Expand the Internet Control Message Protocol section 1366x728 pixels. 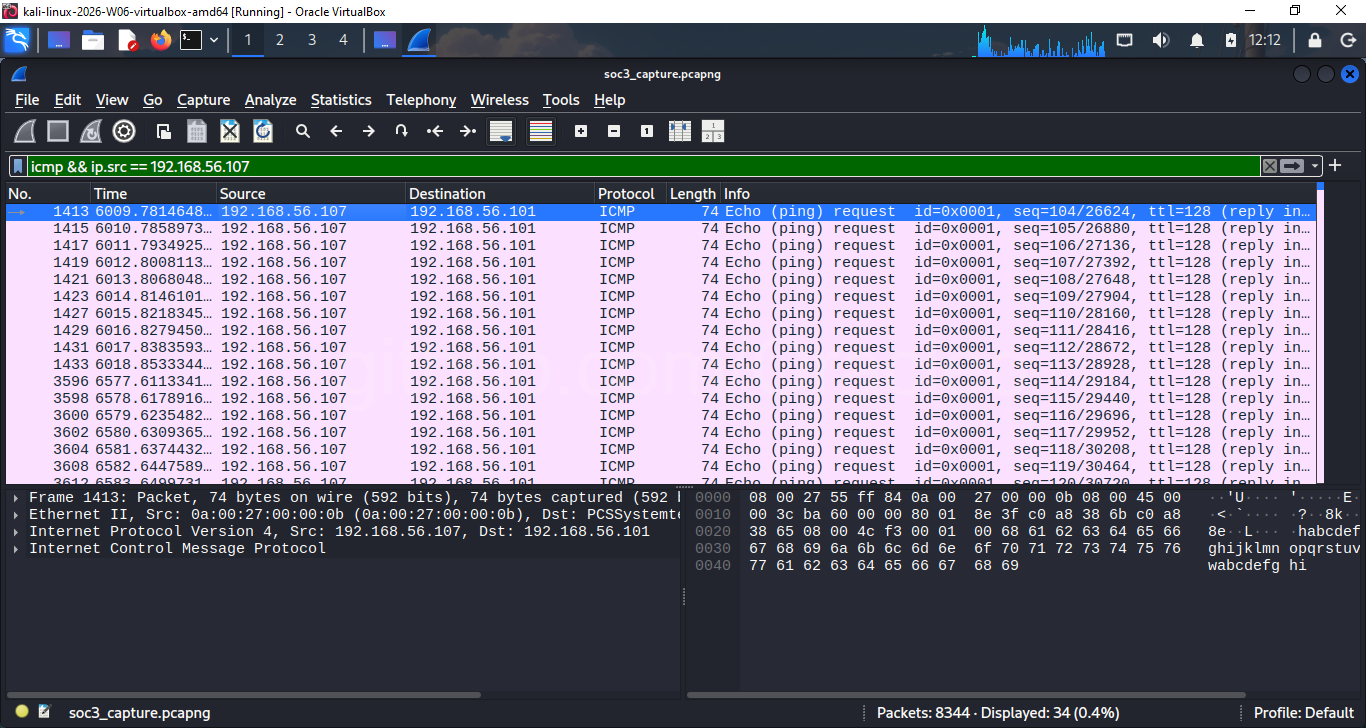pyautogui.click(x=14, y=548)
